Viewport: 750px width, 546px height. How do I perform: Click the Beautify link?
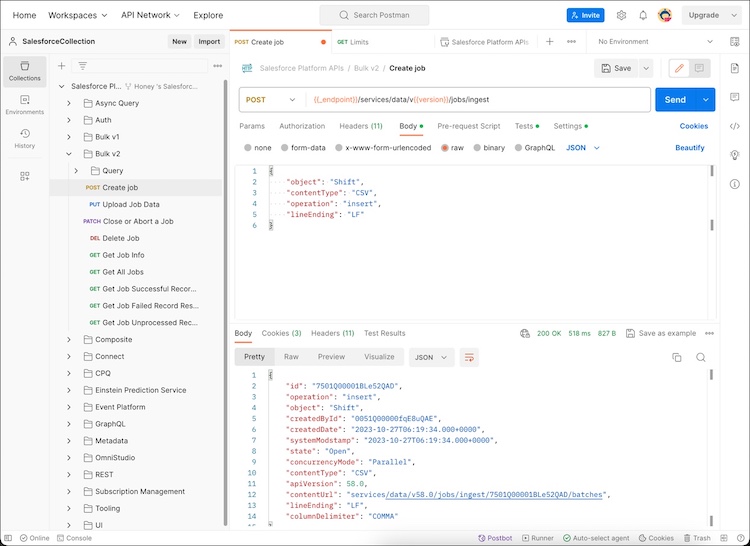click(x=690, y=148)
